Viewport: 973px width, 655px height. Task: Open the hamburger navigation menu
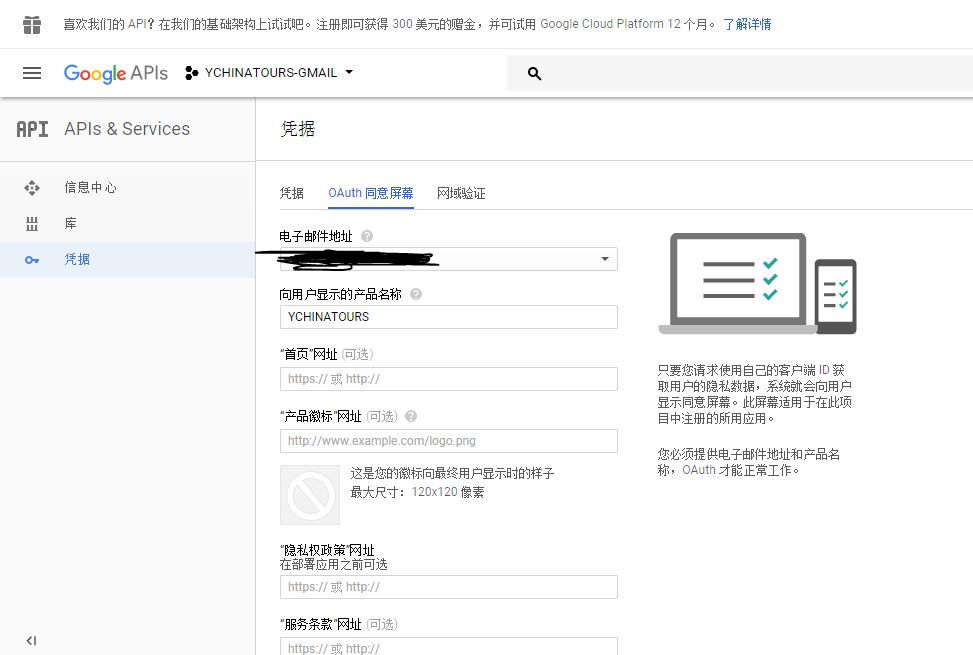pos(32,73)
